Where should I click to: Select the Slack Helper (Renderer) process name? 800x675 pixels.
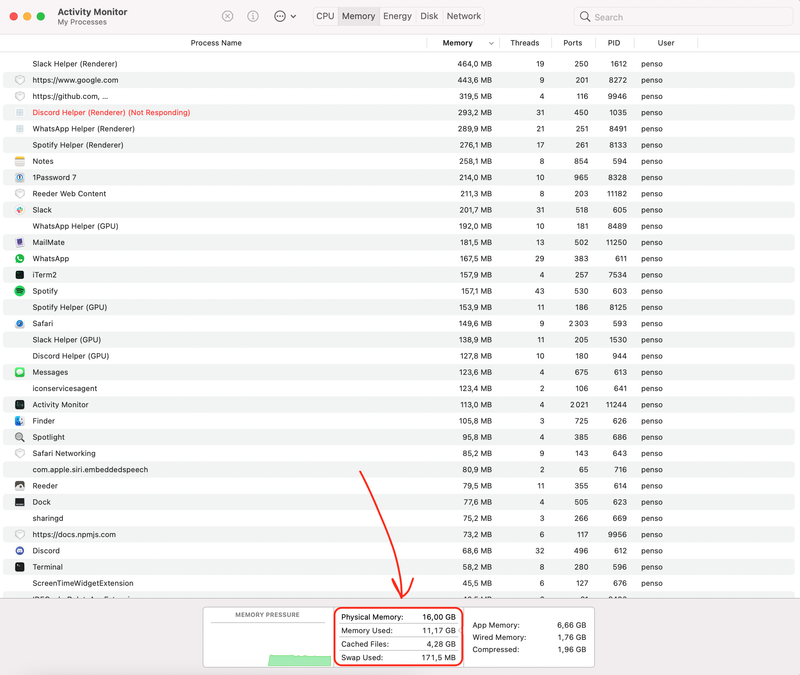74,64
